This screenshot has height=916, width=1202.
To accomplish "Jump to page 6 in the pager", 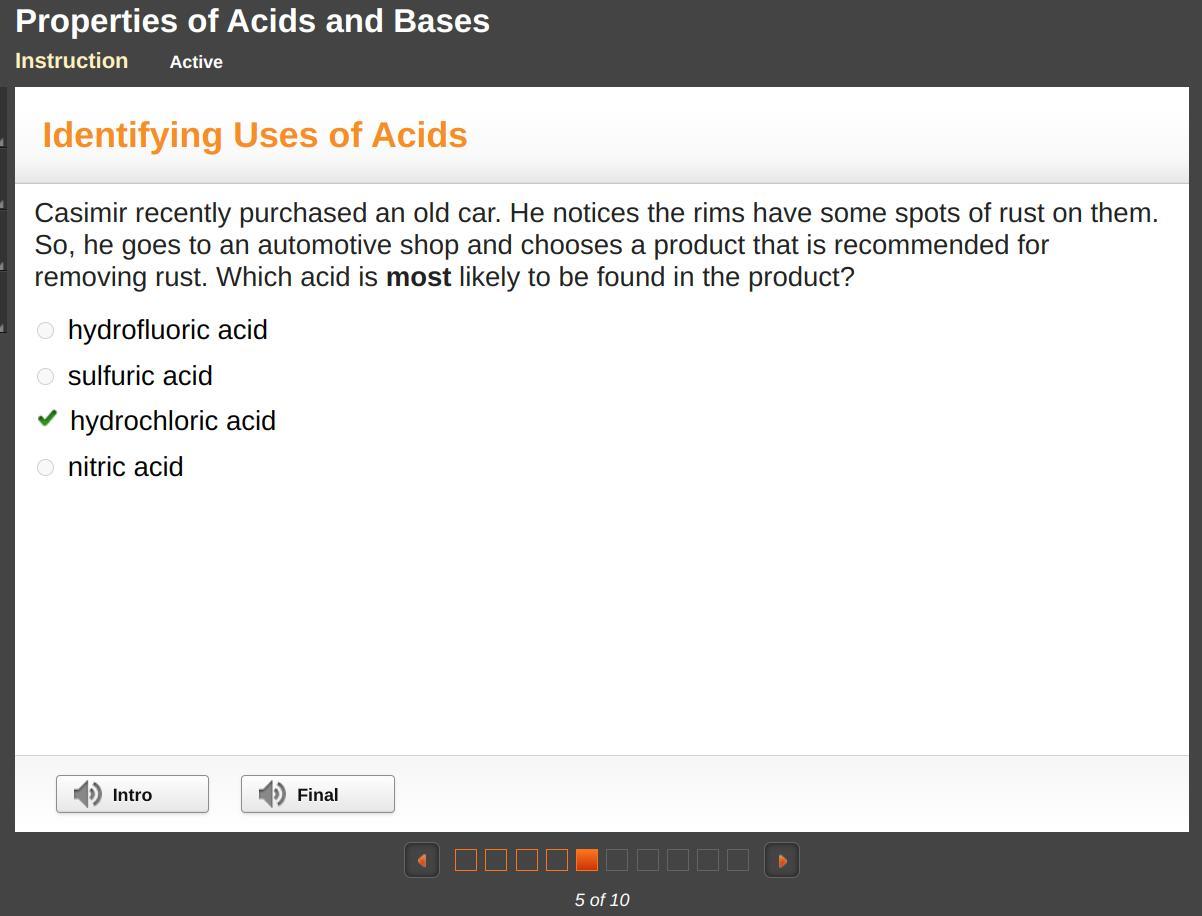I will pos(617,860).
